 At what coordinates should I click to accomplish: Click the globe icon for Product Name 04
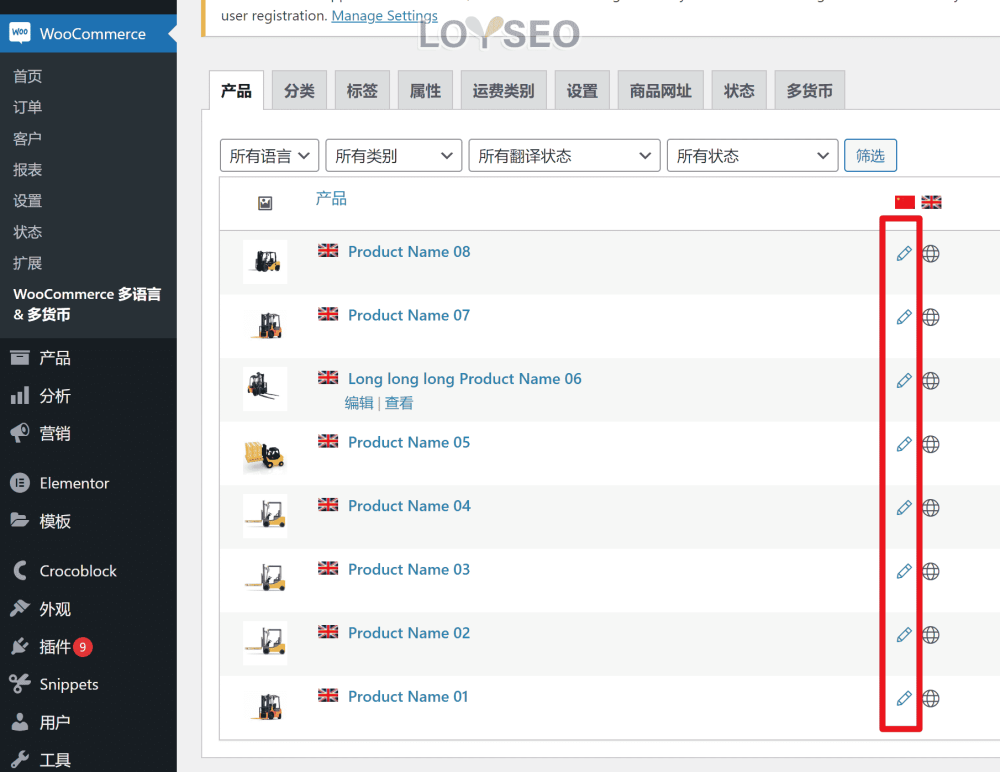coord(931,508)
